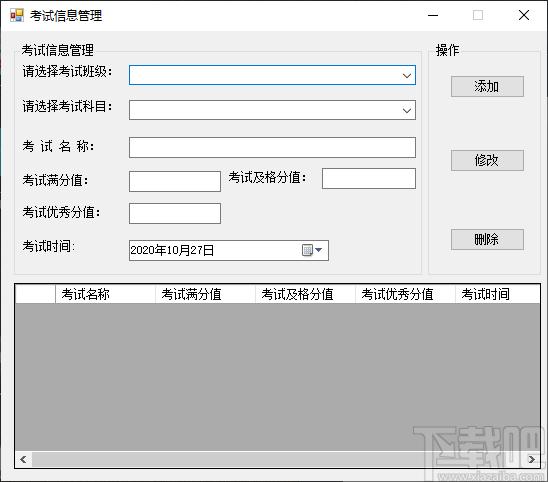
Task: Select the 考试名称 column header
Action: click(x=105, y=294)
